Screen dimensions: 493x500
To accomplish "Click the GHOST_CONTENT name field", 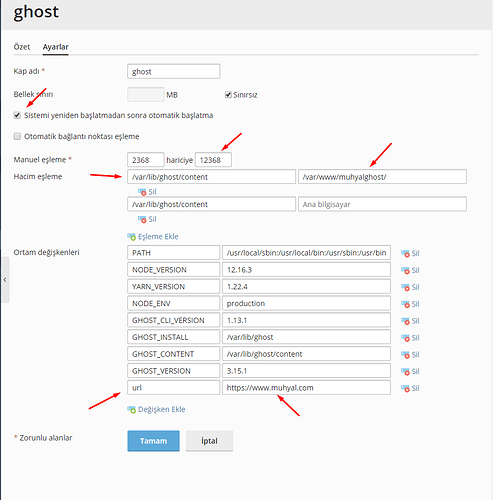I will (x=173, y=354).
